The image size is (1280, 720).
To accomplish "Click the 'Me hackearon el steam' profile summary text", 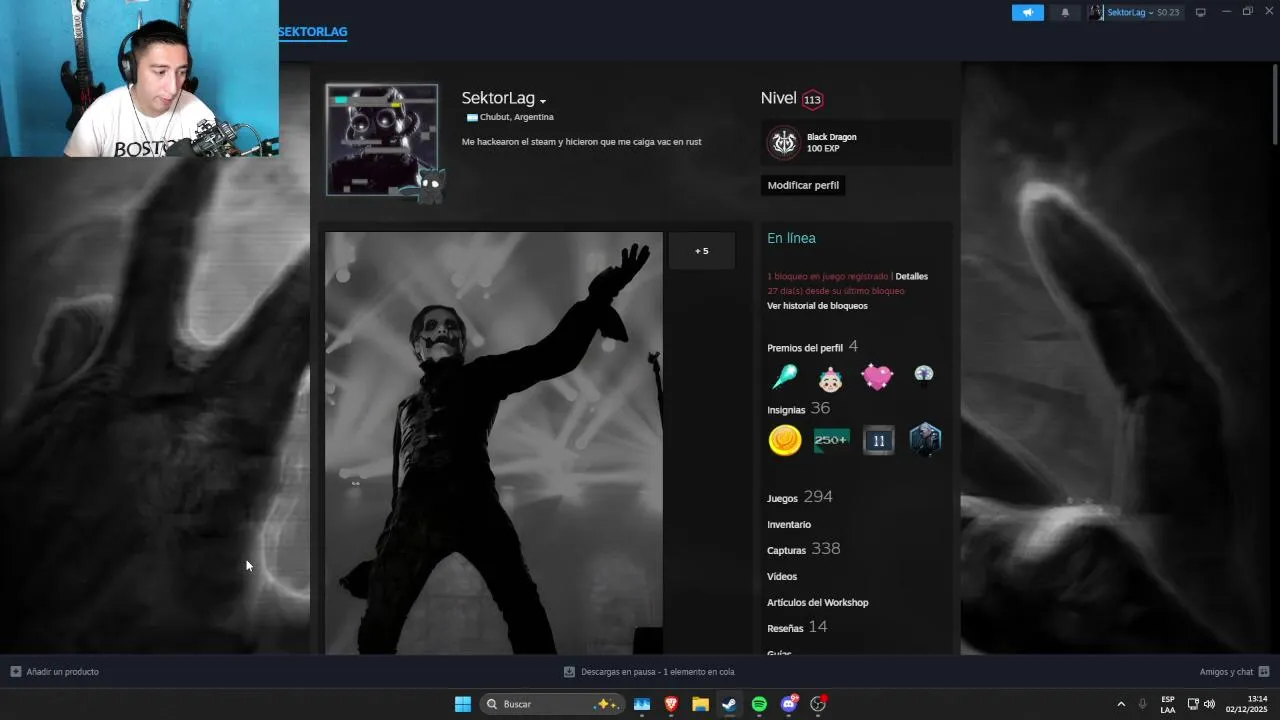I will (x=581, y=142).
